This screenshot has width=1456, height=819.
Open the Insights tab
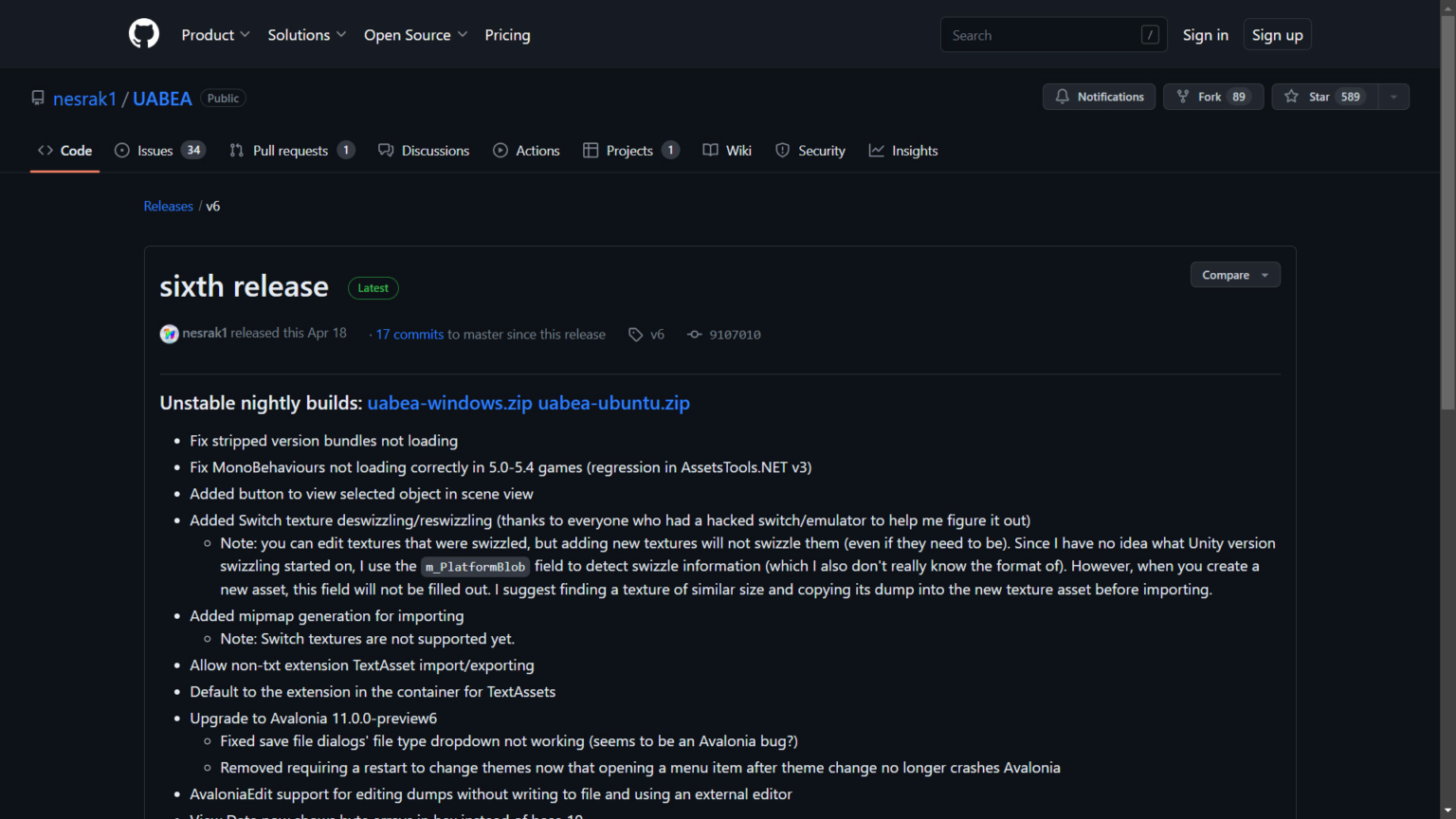point(903,151)
